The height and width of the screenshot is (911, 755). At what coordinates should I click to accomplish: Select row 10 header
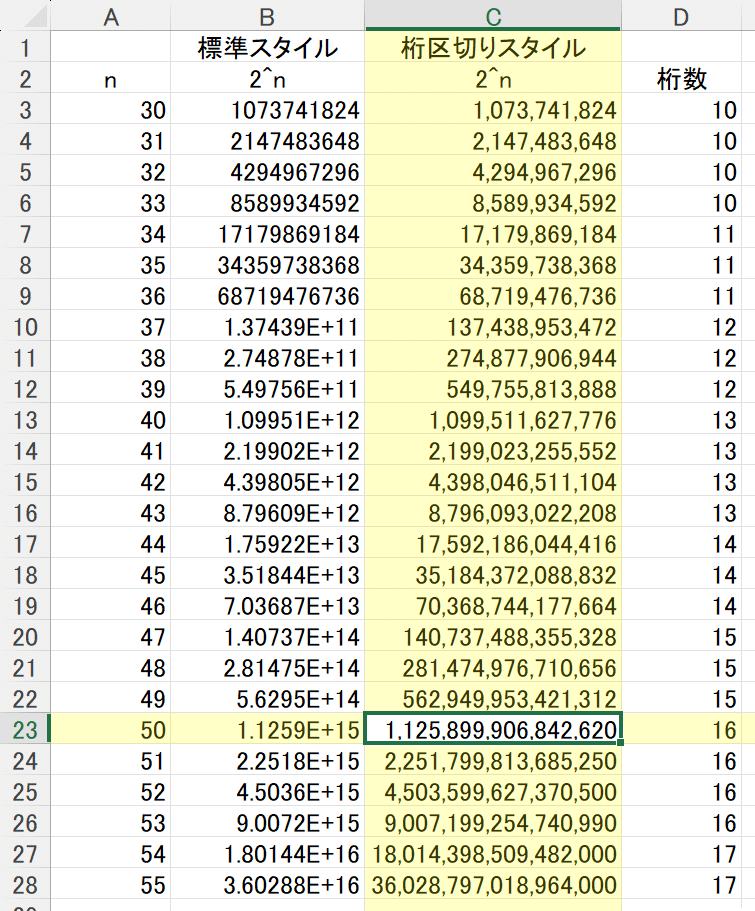coord(25,327)
